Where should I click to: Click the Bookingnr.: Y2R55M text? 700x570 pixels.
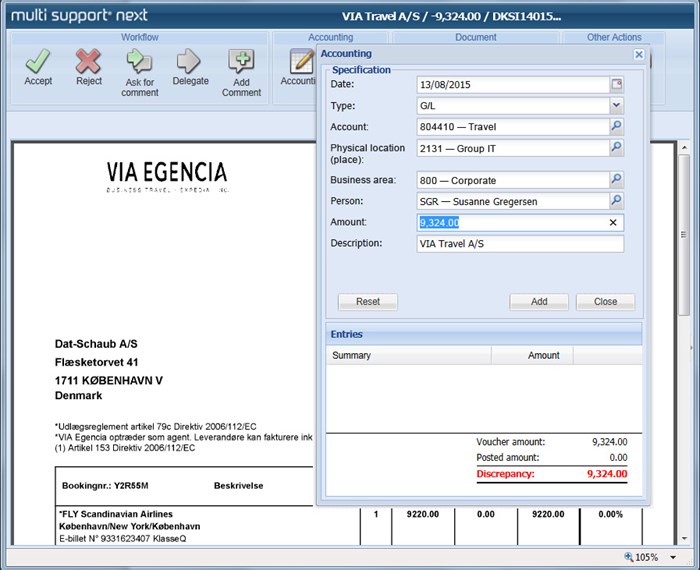click(x=105, y=486)
